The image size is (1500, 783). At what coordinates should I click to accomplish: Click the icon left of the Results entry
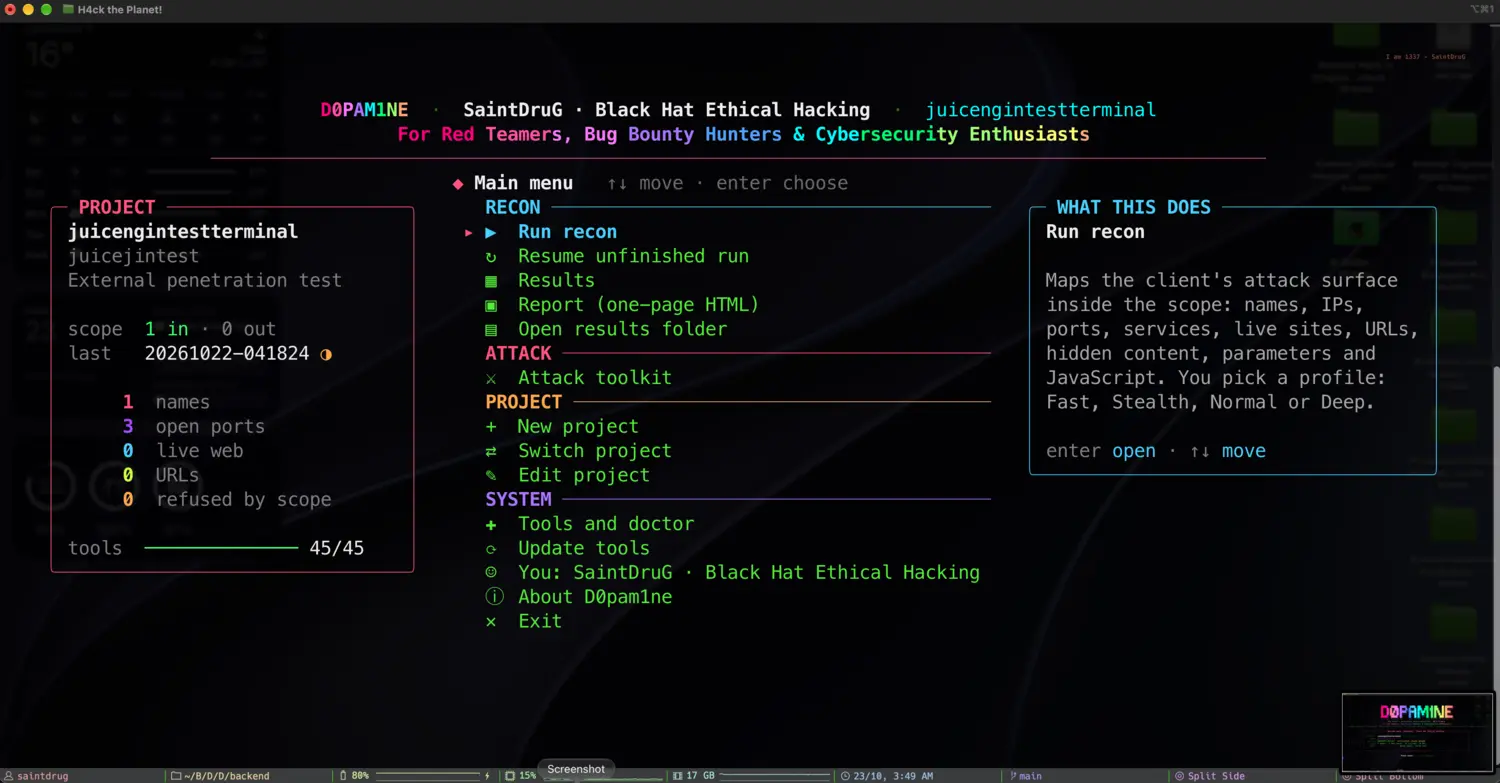tap(491, 281)
